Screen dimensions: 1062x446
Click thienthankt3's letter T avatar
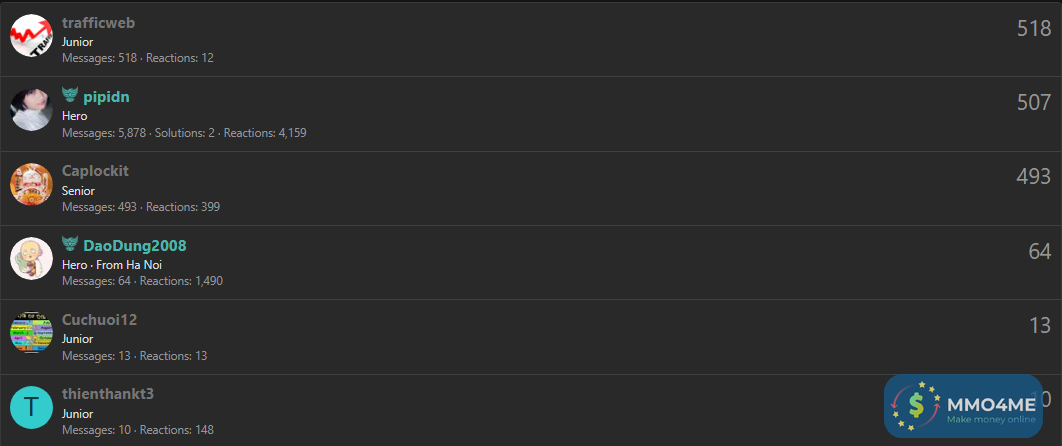click(x=31, y=407)
